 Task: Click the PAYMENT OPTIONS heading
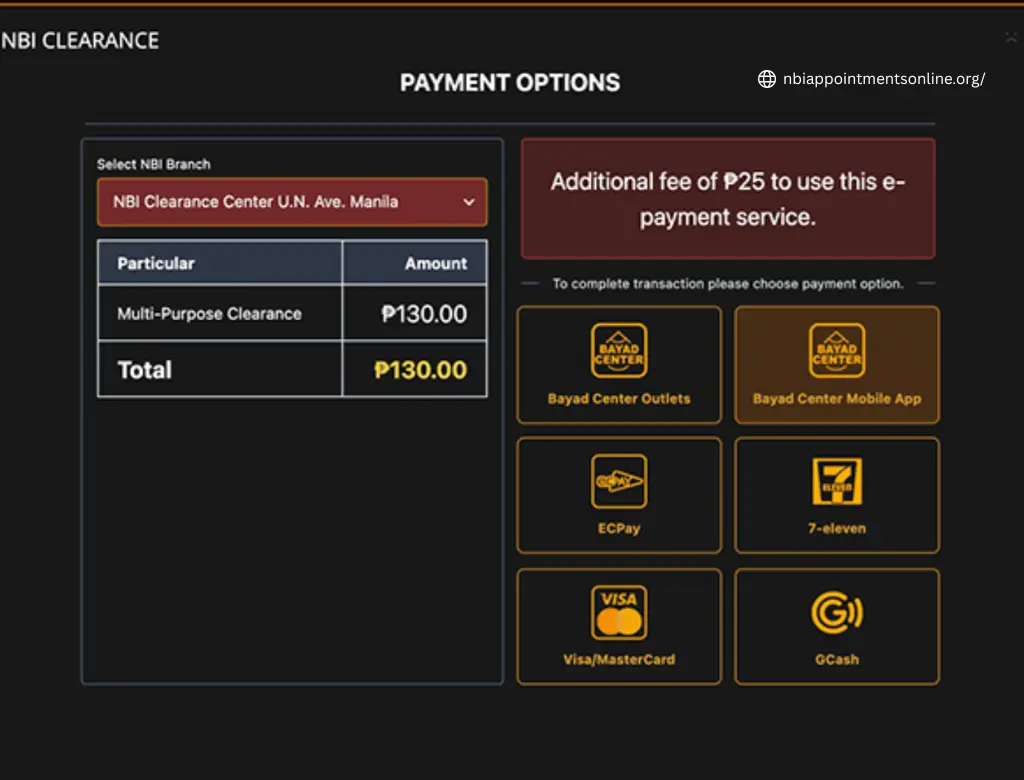click(510, 82)
